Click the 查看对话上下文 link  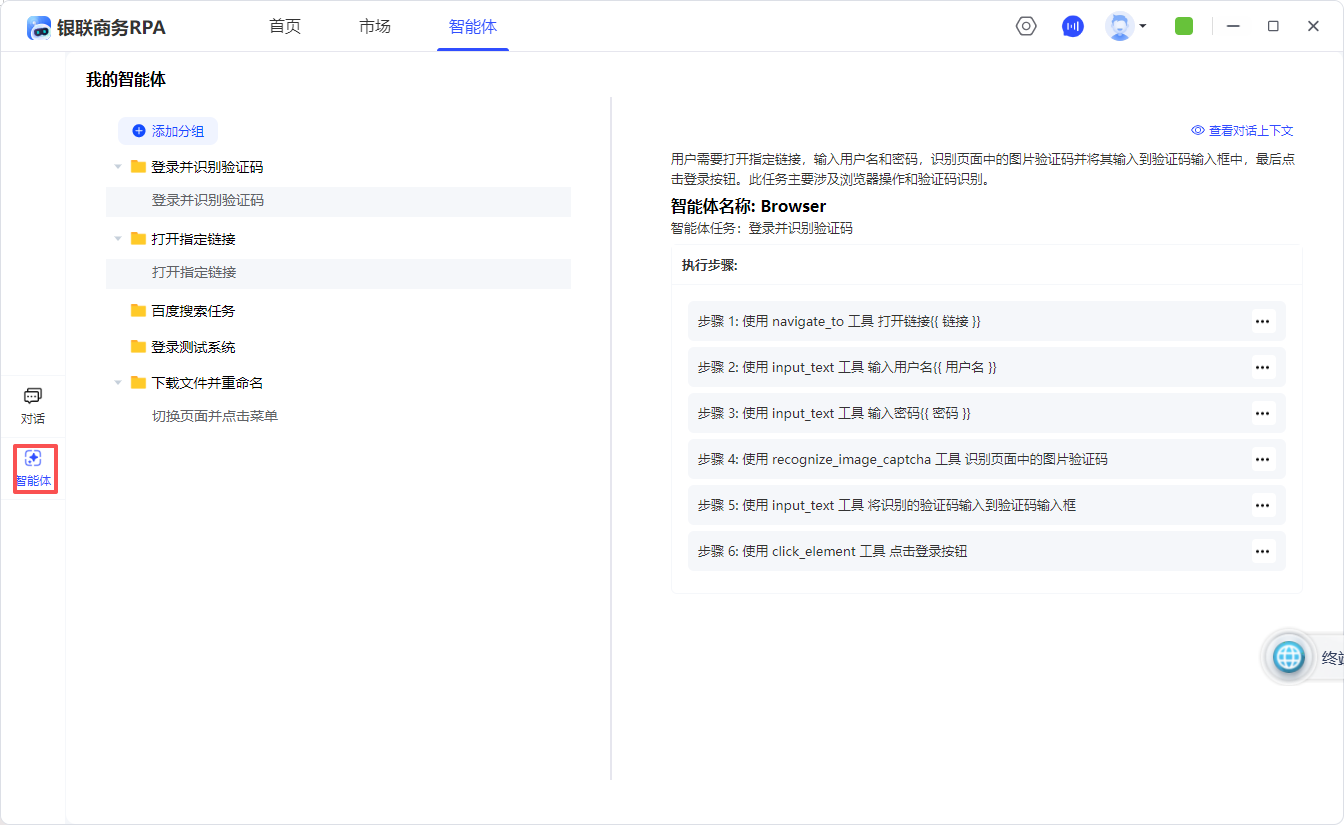1242,131
